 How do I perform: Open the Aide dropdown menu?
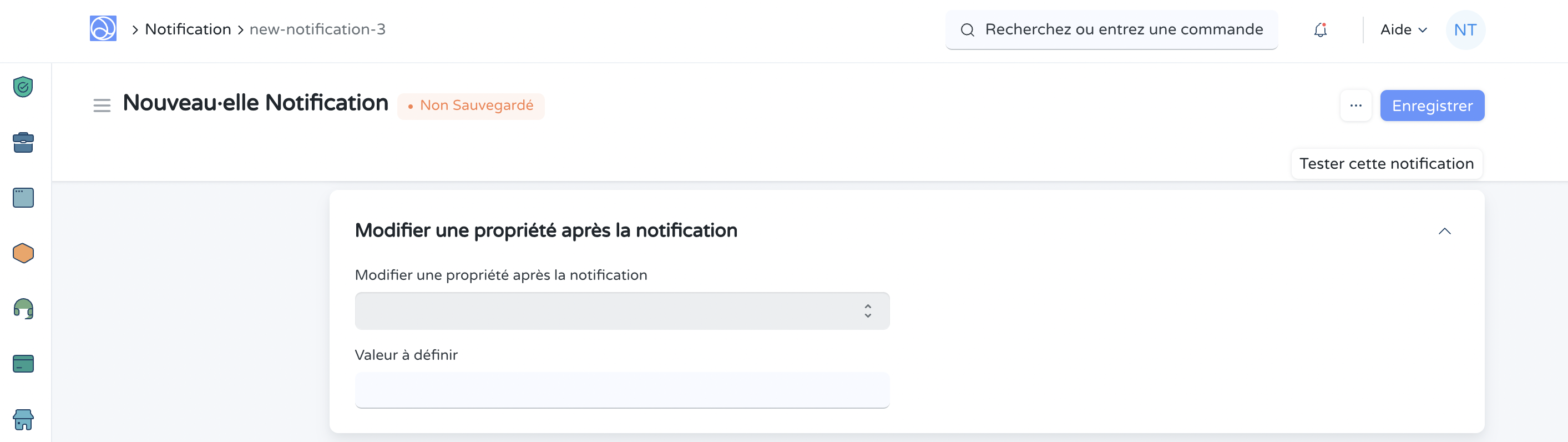tap(1403, 30)
